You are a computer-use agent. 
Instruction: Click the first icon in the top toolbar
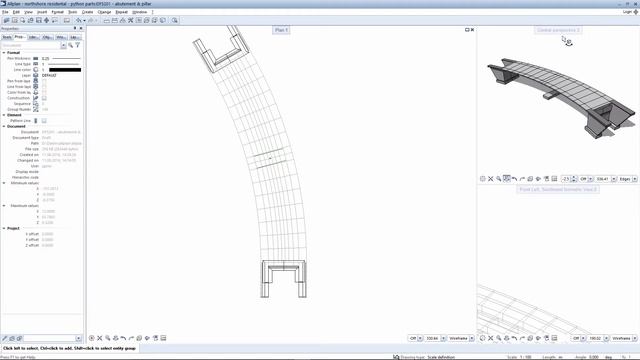7,20
